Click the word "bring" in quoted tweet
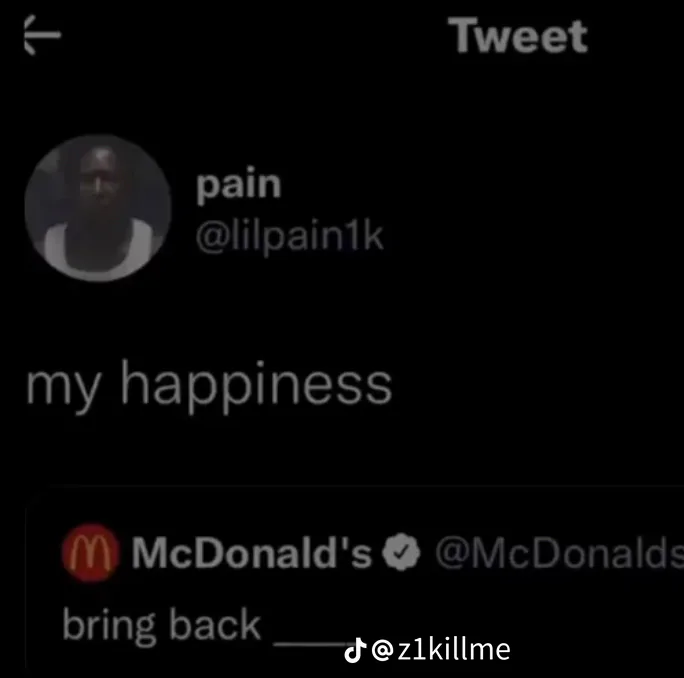The image size is (684, 678). tap(109, 626)
